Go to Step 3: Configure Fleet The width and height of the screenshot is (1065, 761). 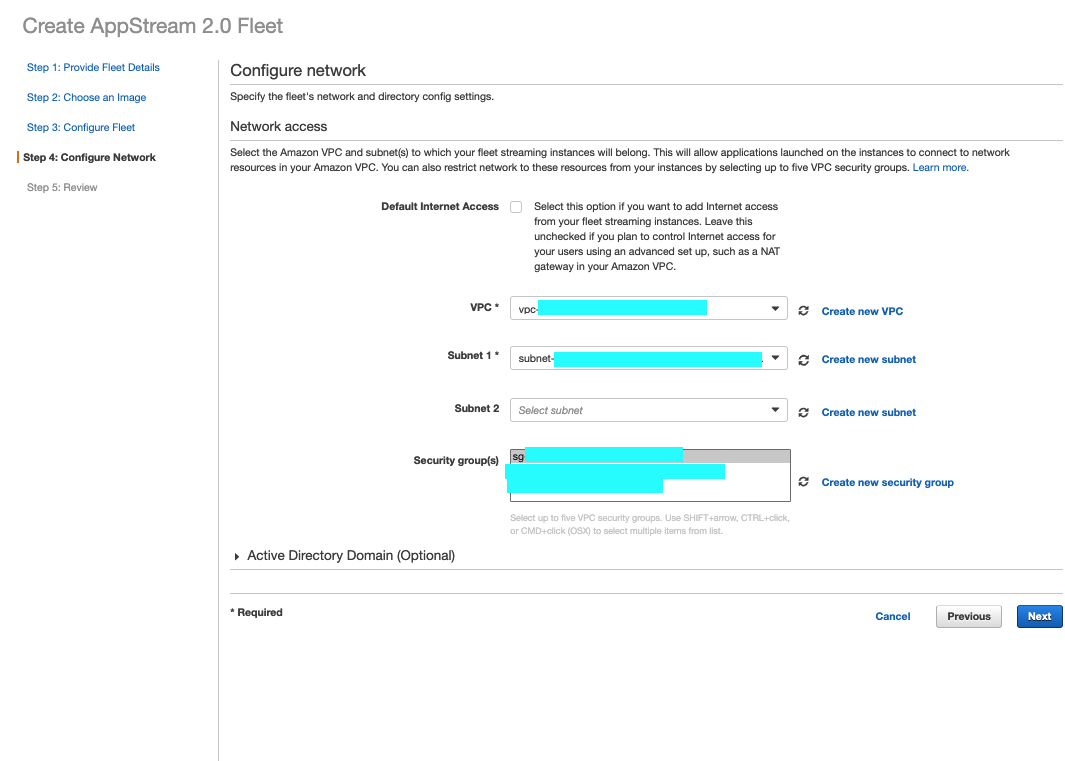81,127
